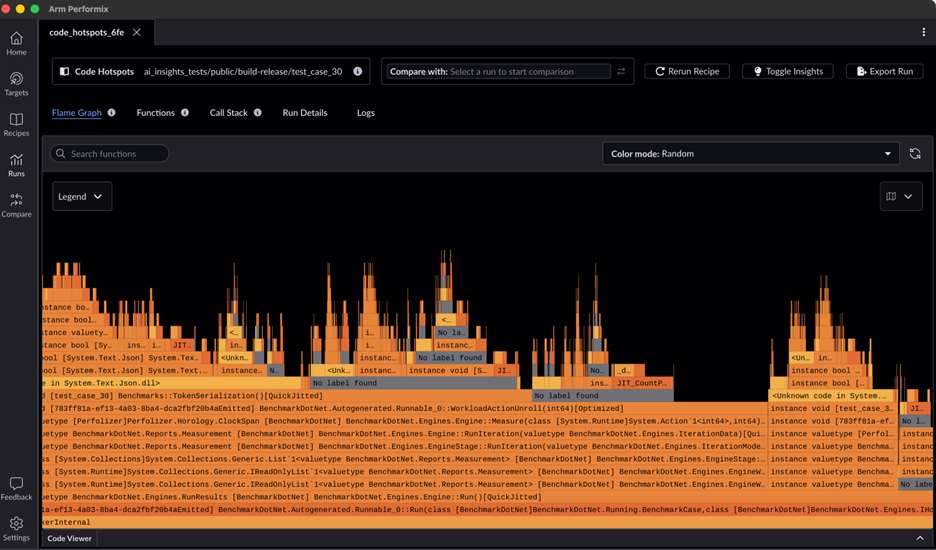Open the Compare with run selector
This screenshot has height=550, width=936.
click(498, 71)
